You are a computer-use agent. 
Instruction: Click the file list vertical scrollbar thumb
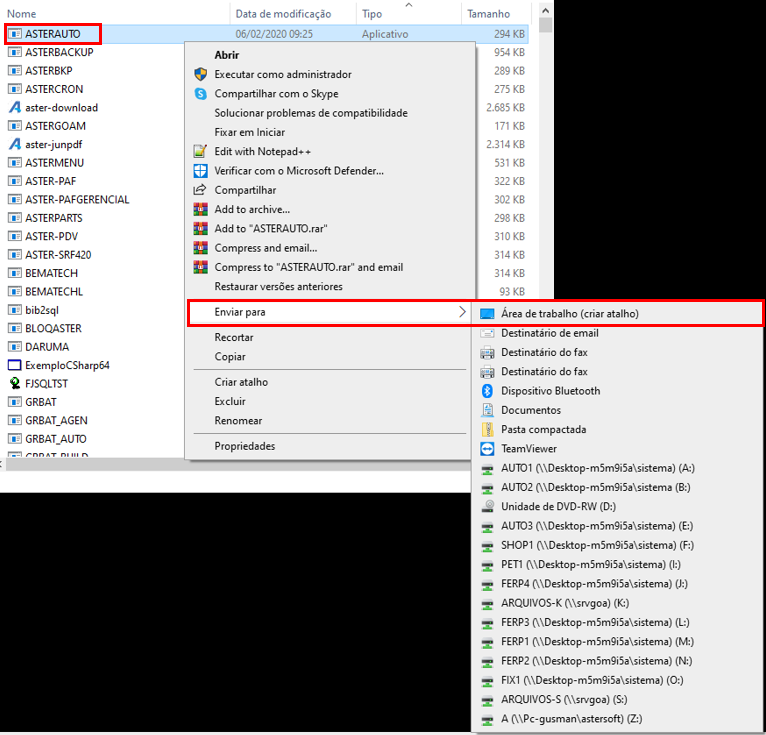(546, 25)
